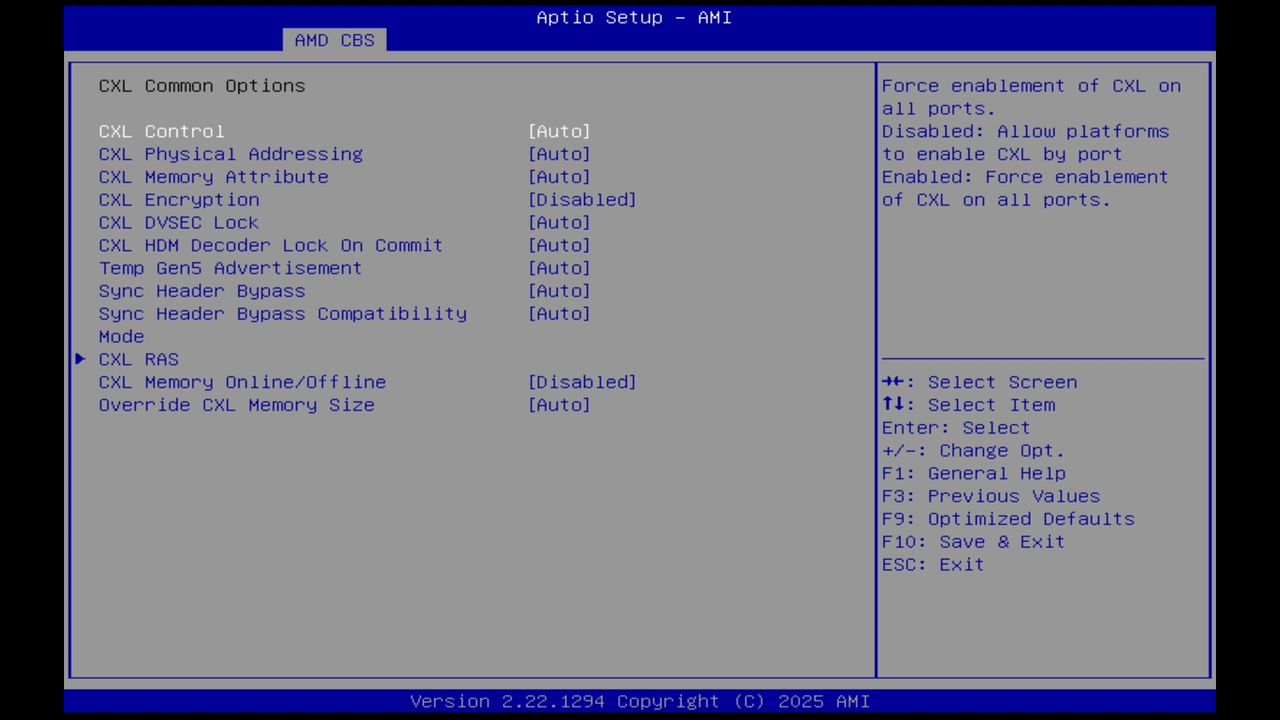Open the CXL Physical Addressing dropdown
The image size is (1280, 720).
231,154
